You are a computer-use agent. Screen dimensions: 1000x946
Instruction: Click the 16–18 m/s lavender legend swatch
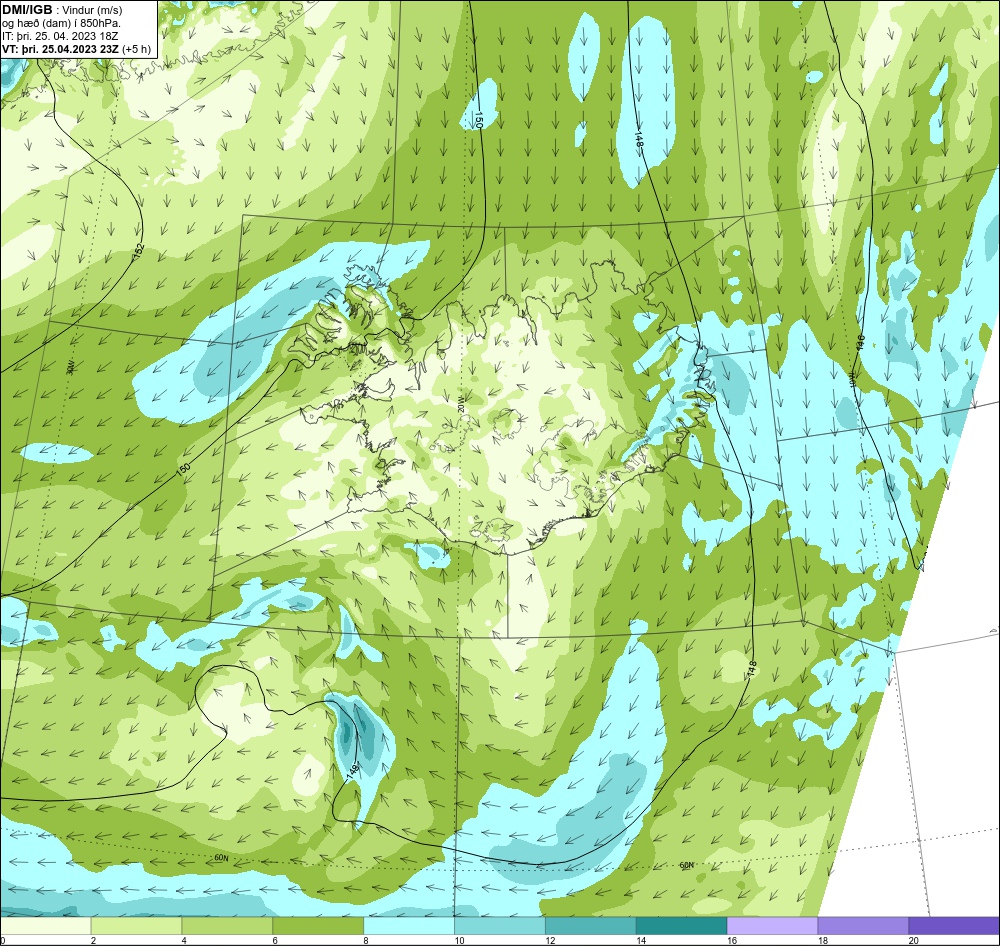point(772,925)
